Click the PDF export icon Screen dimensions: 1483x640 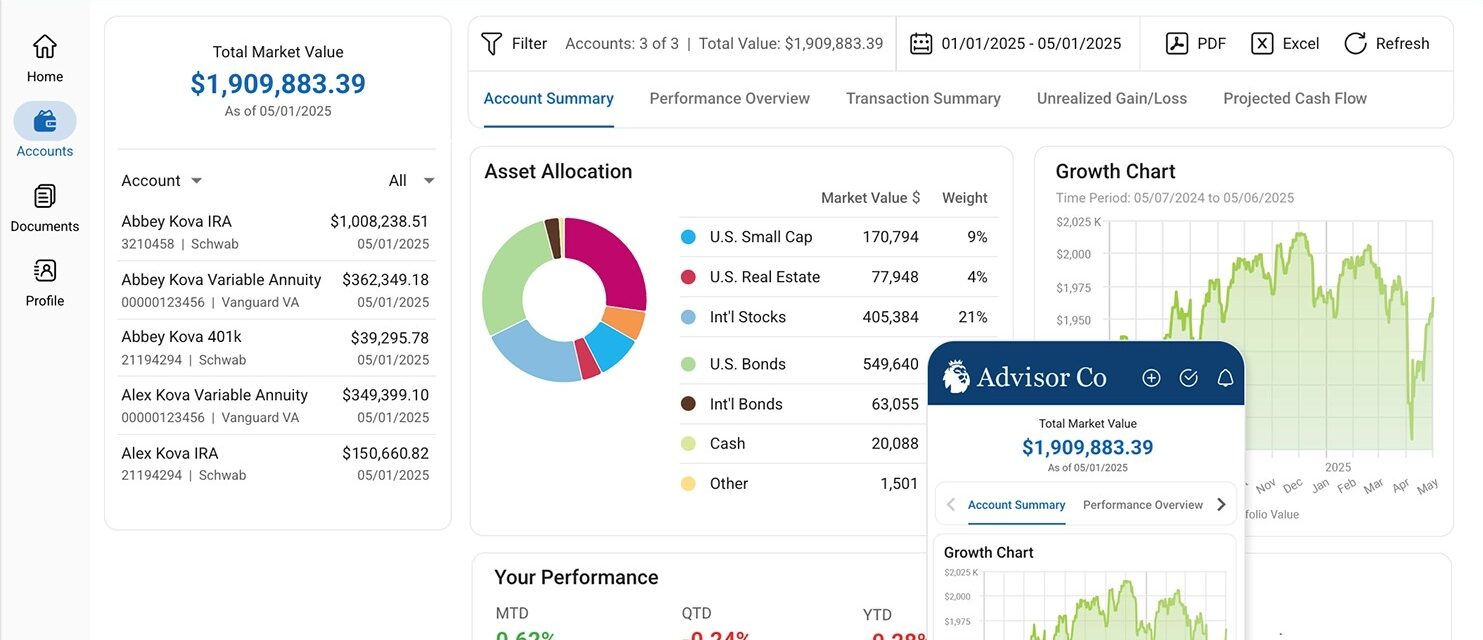pos(1176,43)
